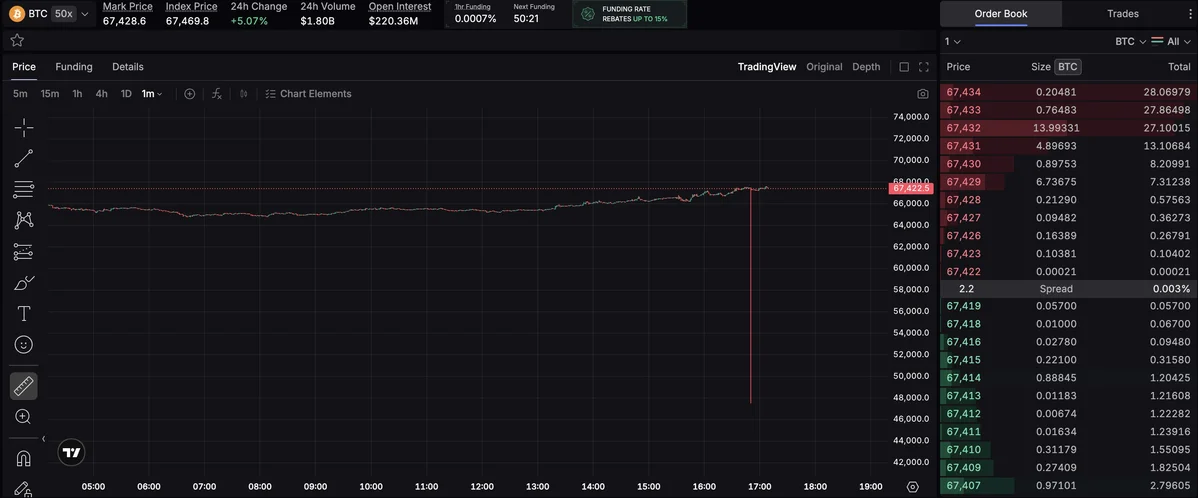
Task: Select the crosshair cursor tool
Action: (x=24, y=128)
